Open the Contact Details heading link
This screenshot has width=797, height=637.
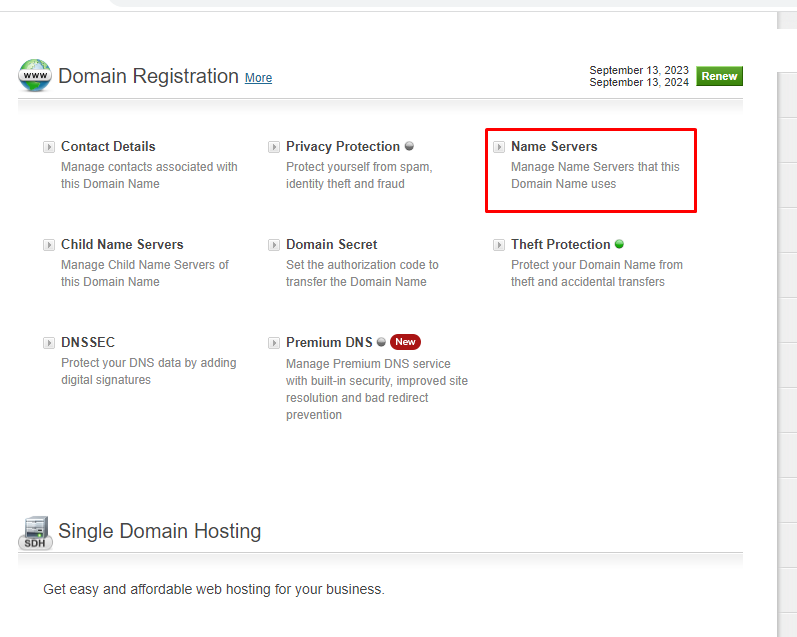(108, 146)
